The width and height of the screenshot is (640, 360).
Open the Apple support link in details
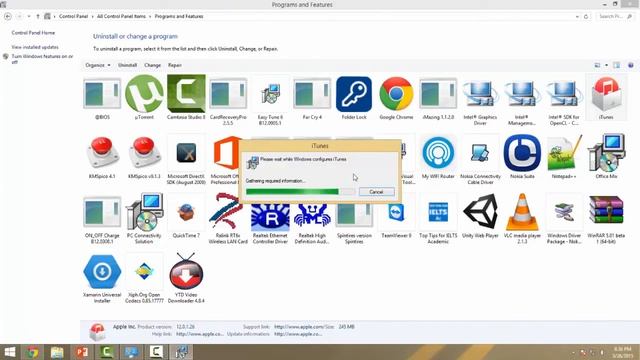305,327
